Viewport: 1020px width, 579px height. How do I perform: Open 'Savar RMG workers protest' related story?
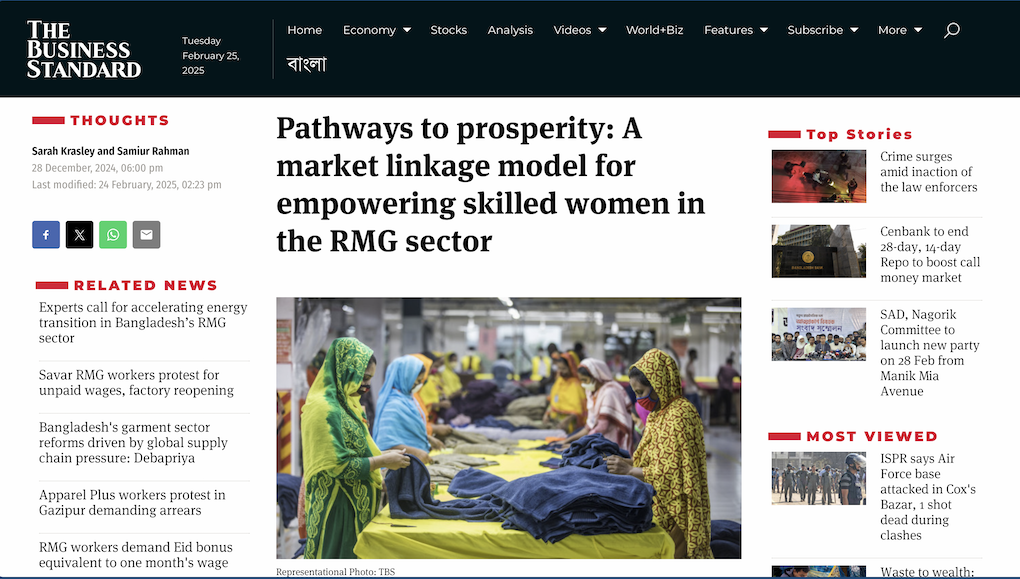point(136,383)
